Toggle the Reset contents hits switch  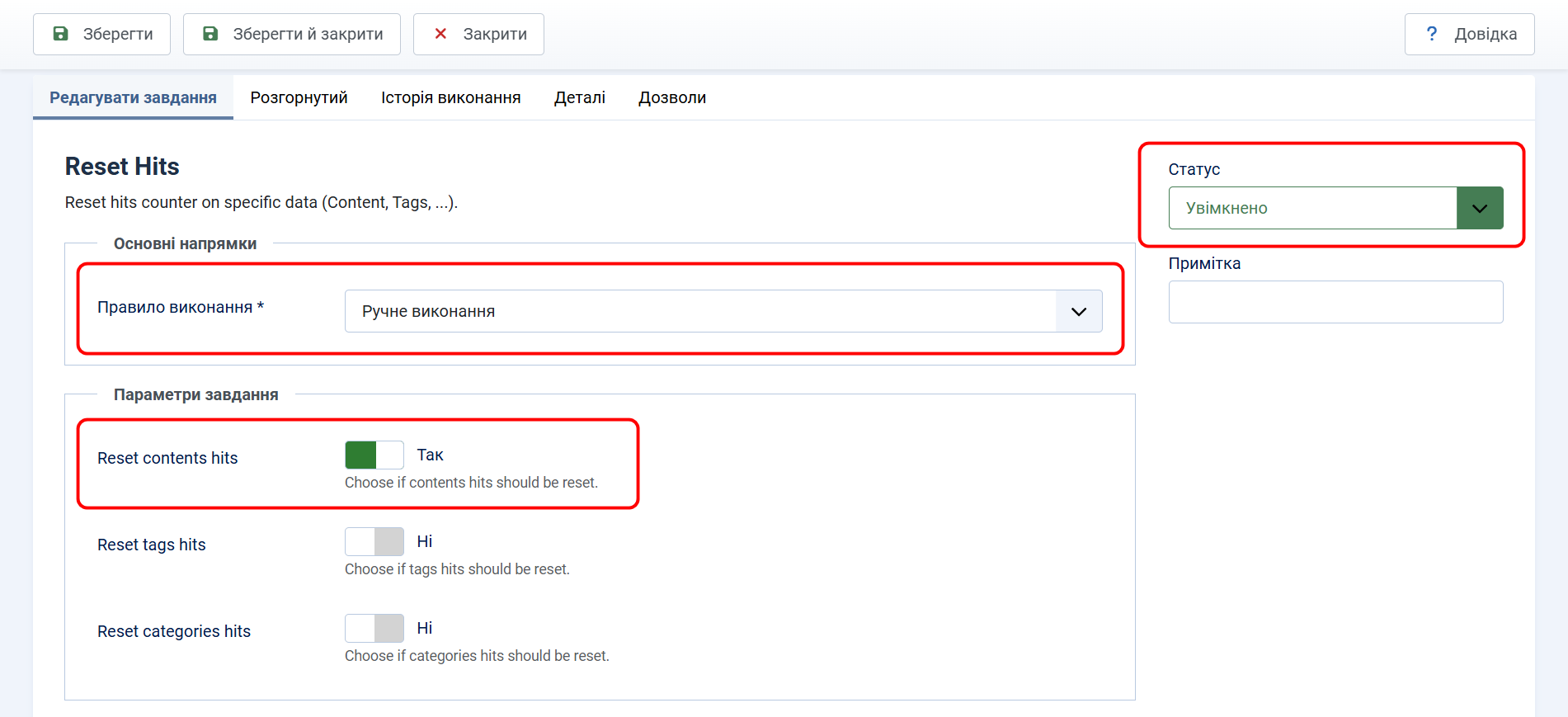click(x=374, y=455)
